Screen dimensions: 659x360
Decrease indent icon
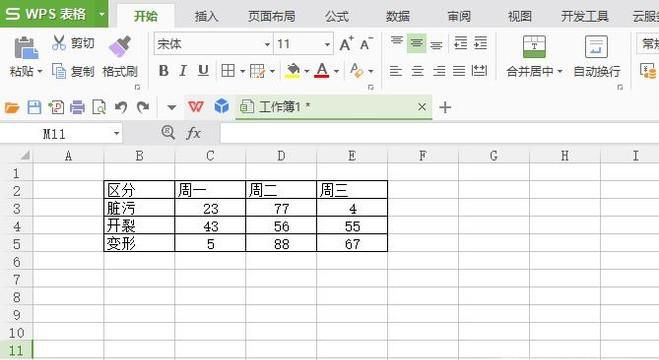pos(461,43)
